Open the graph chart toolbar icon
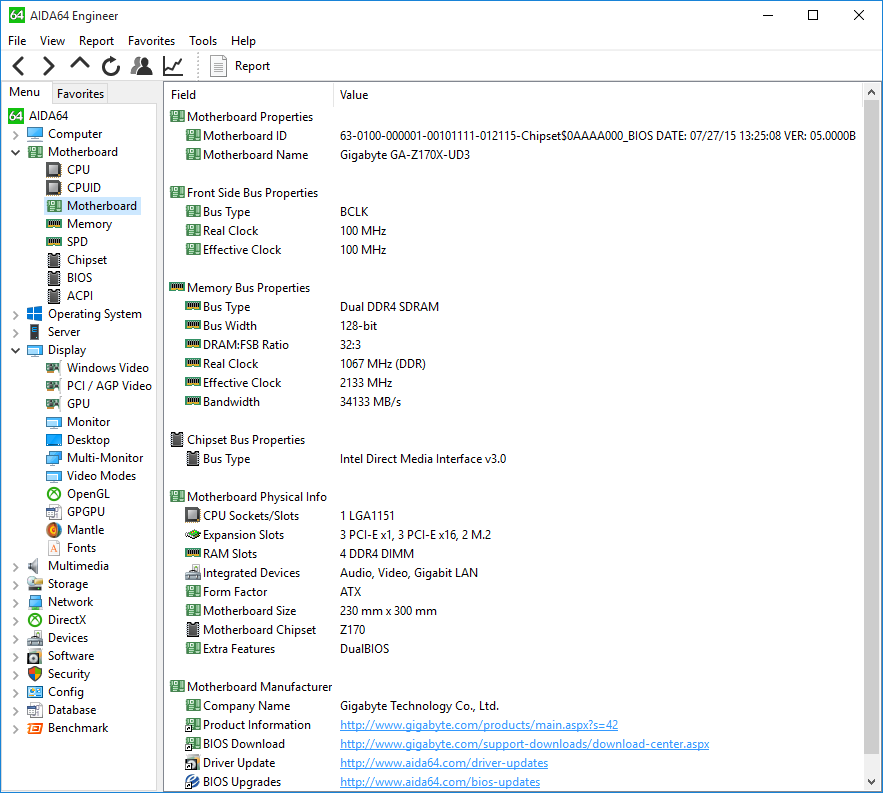 (173, 66)
